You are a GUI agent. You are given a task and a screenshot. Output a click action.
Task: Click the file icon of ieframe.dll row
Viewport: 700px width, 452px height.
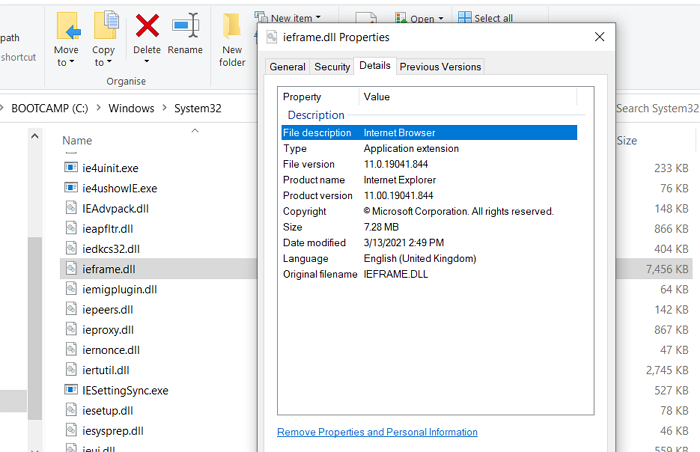pos(71,268)
